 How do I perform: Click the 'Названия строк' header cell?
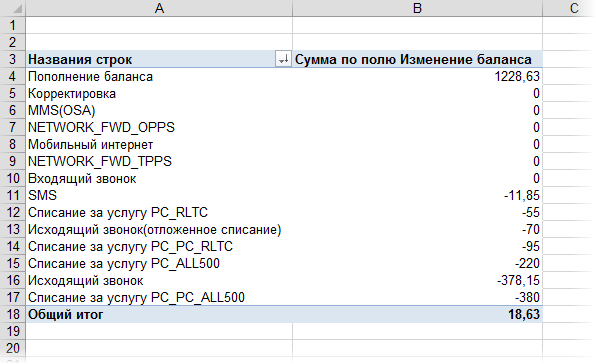coord(159,59)
